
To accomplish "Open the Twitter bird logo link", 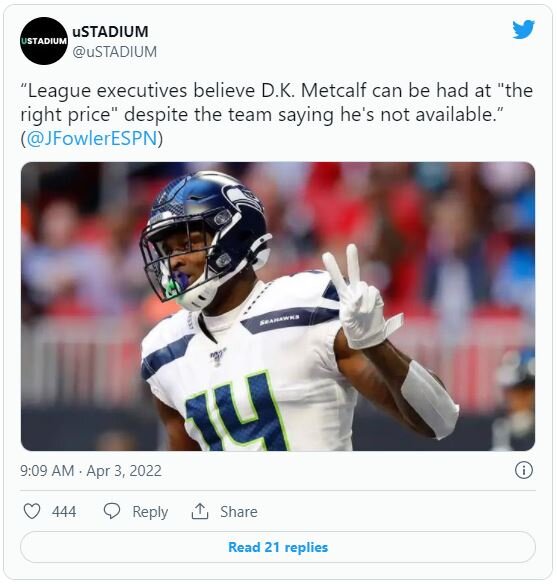I will coord(523,29).
